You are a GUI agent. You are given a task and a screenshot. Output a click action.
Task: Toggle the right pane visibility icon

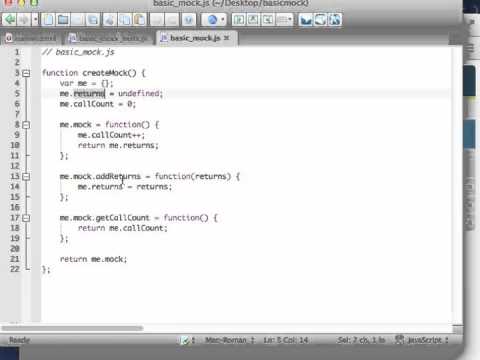click(x=268, y=20)
